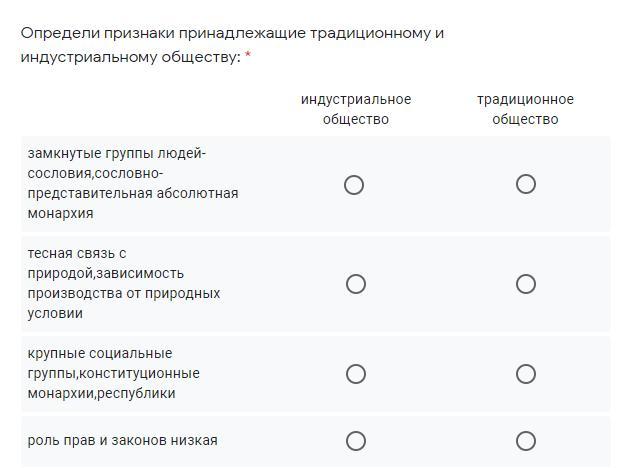Viewport: 624px width, 468px height.
Task: Pick industrial society for low role of laws
Action: 355,441
